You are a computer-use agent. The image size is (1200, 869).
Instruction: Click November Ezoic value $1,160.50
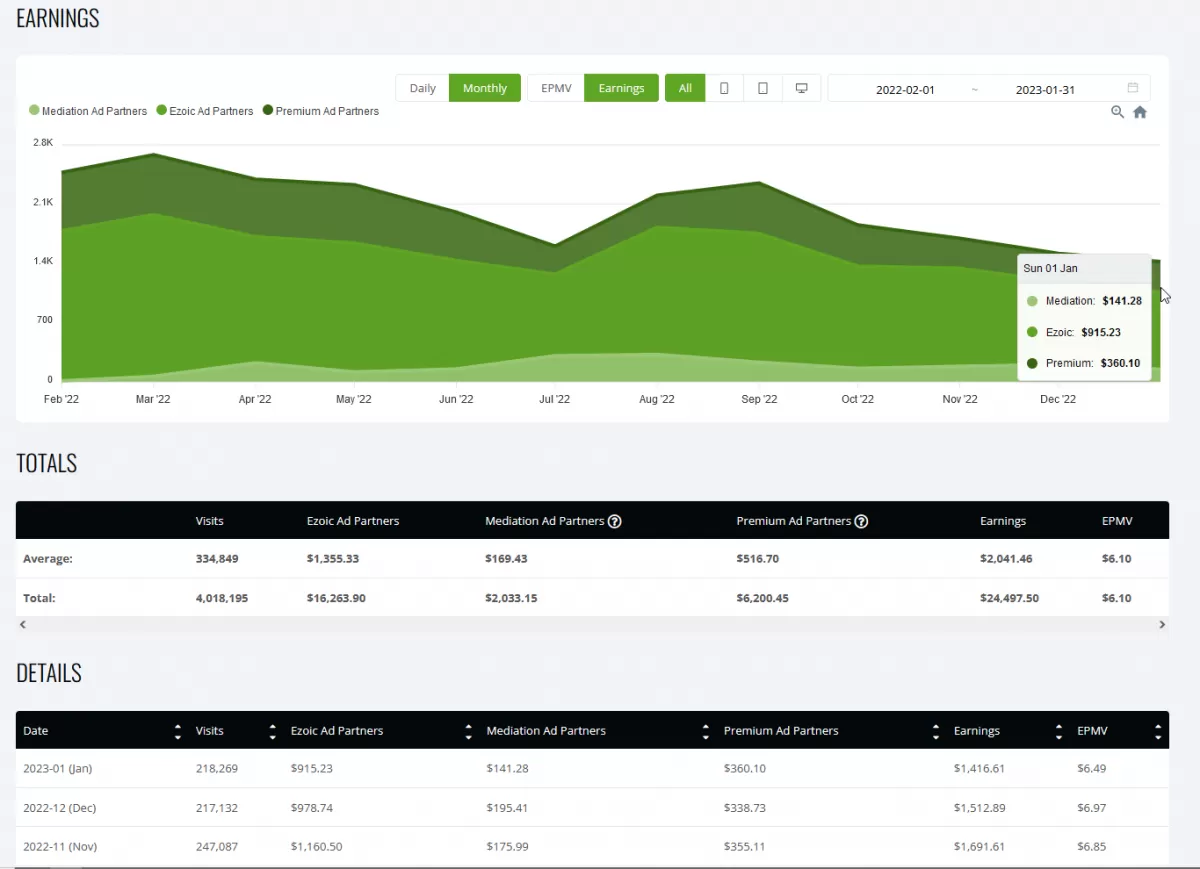[x=316, y=846]
